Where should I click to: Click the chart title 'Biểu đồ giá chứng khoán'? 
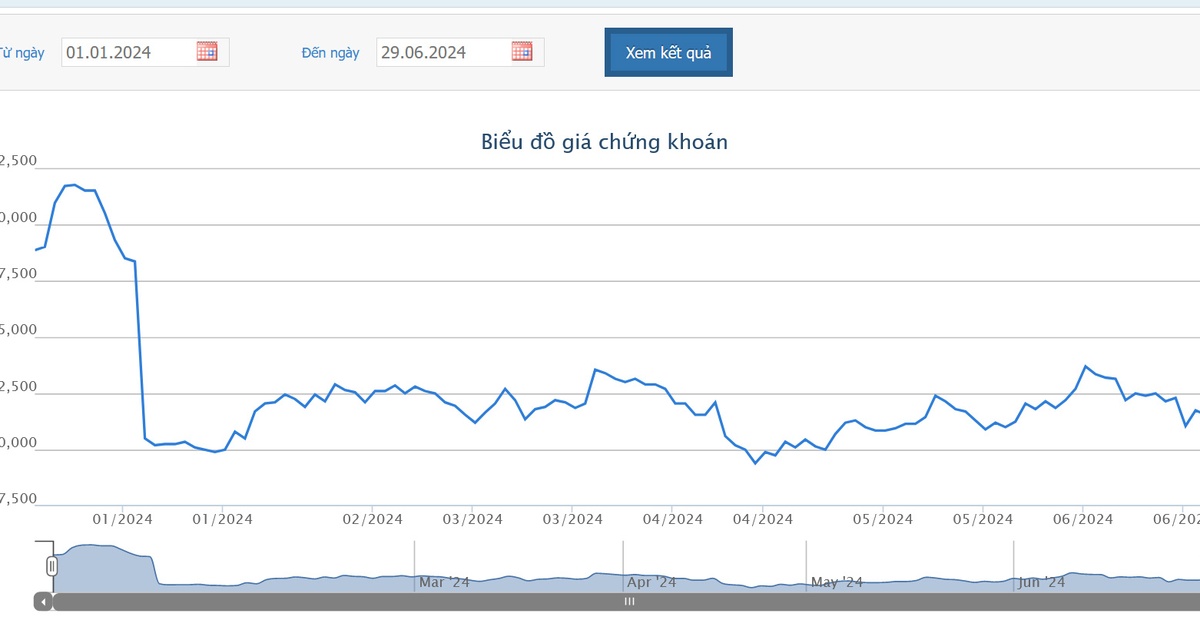coord(604,142)
